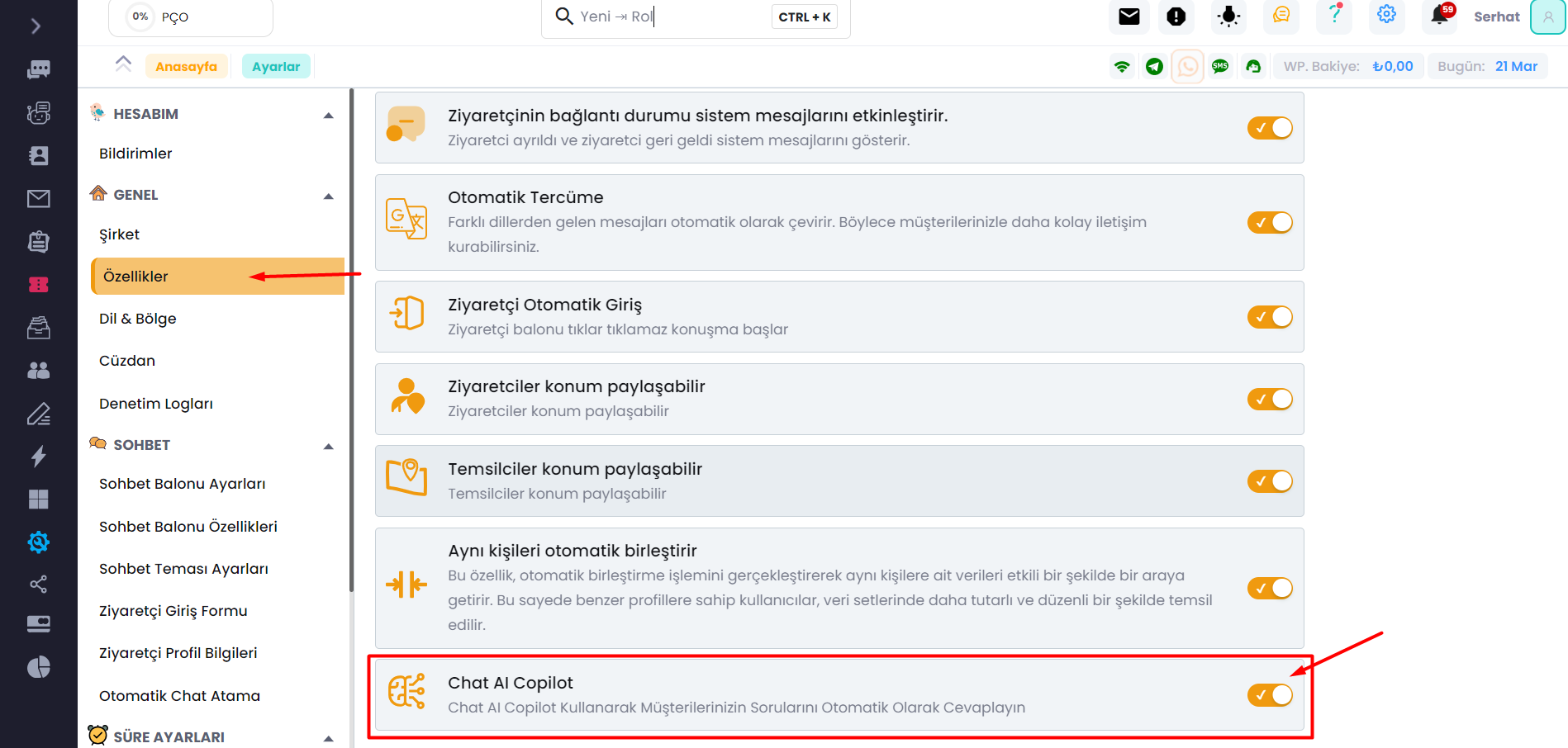
Task: Open Otomatik Chat Atama
Action: pos(179,696)
